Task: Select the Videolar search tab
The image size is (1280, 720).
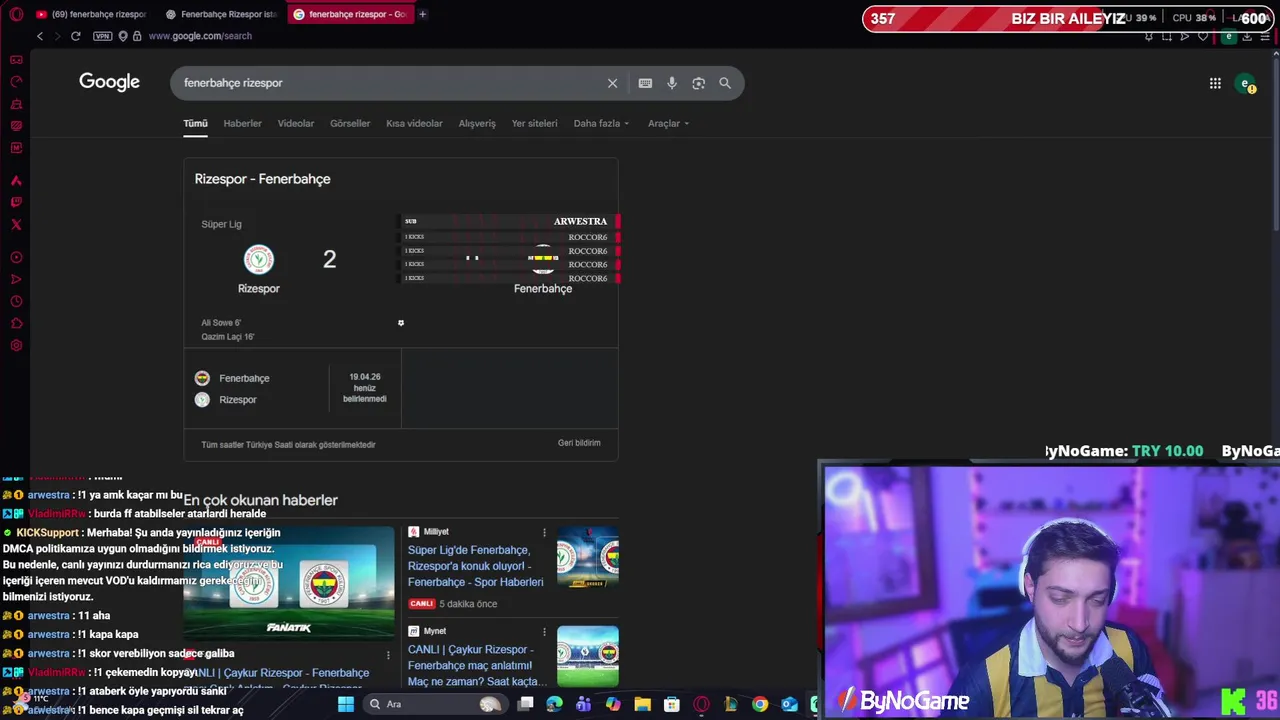Action: pyautogui.click(x=295, y=123)
